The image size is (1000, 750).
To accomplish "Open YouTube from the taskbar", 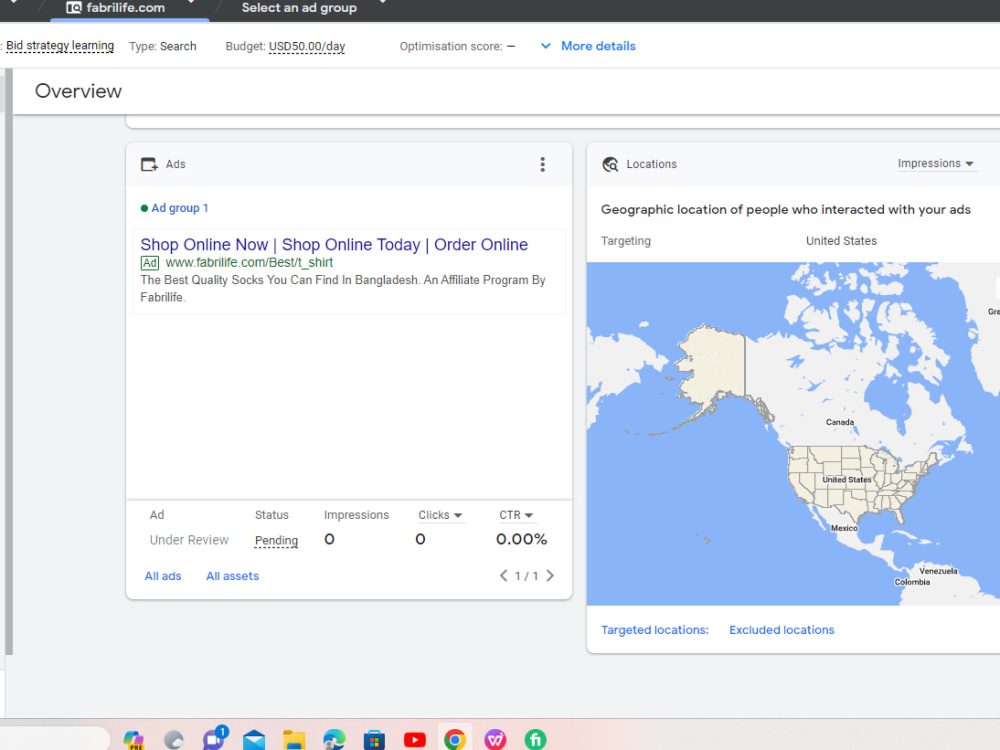I will click(415, 740).
